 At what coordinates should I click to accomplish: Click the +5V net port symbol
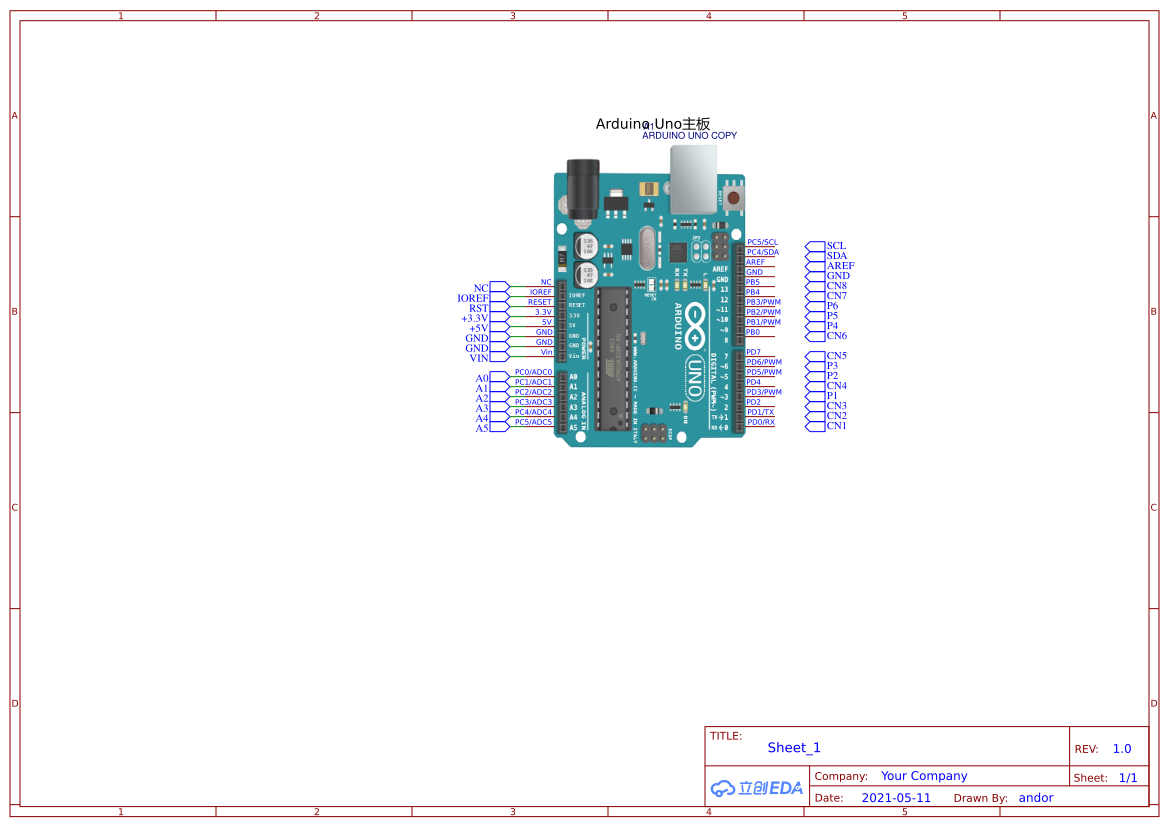click(500, 327)
